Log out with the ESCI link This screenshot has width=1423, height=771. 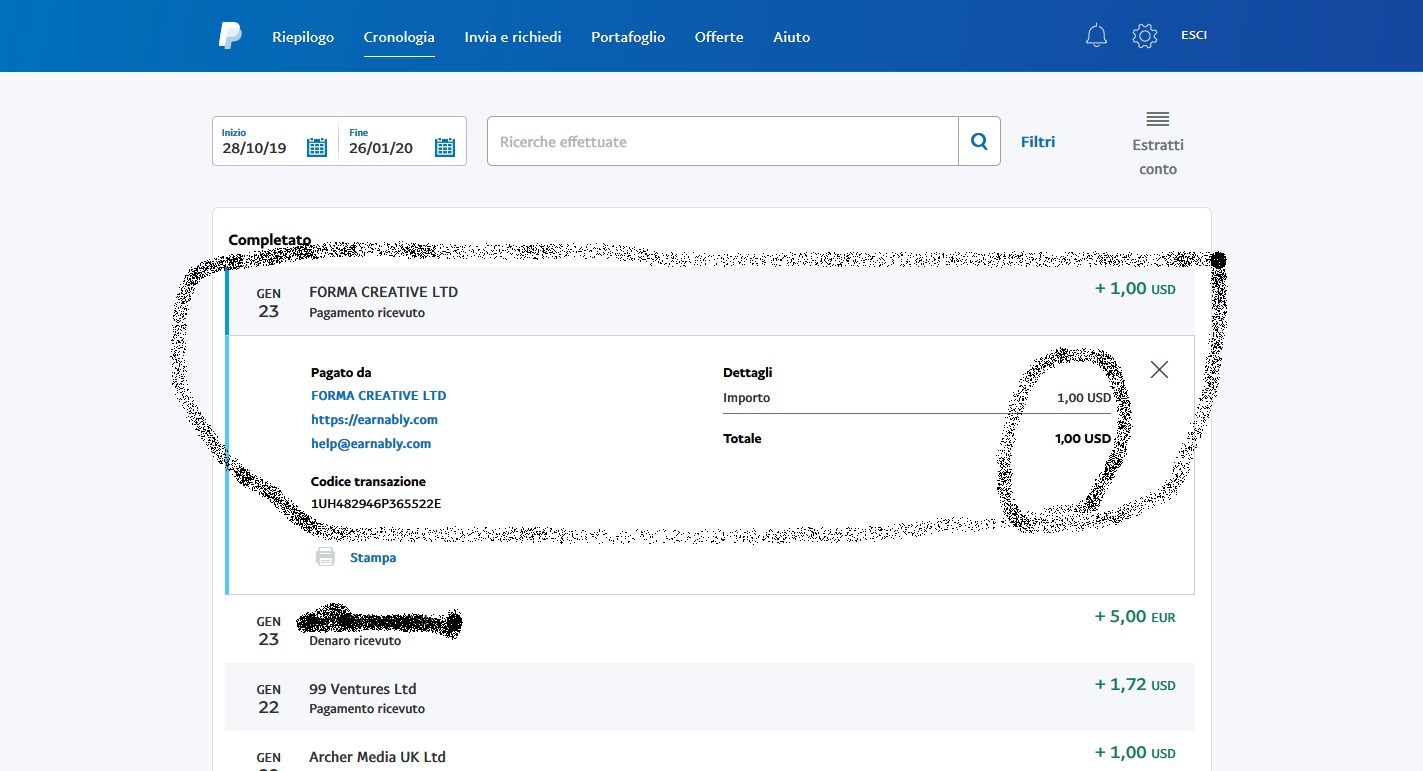[x=1194, y=35]
